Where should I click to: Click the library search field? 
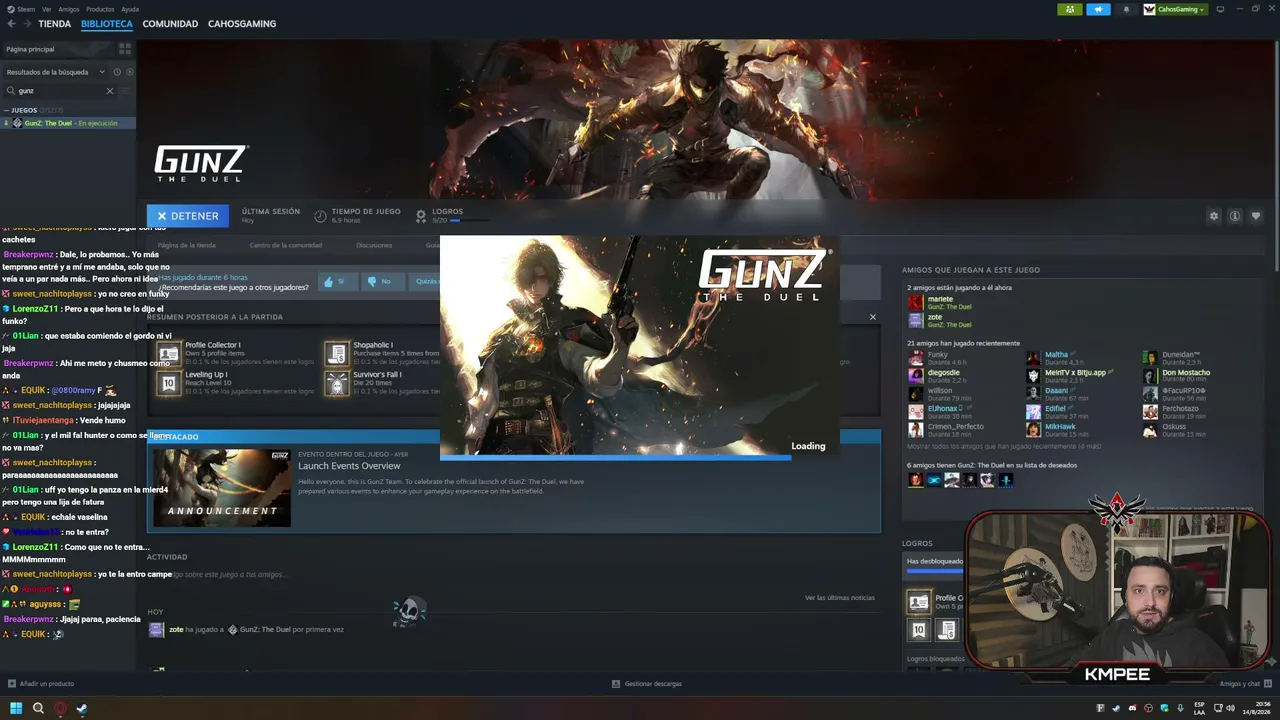(x=60, y=91)
